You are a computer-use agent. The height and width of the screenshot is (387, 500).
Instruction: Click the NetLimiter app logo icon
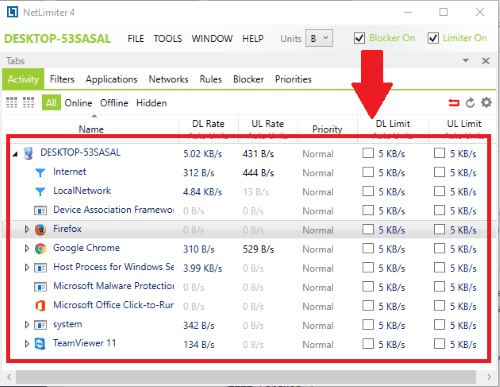tap(12, 12)
